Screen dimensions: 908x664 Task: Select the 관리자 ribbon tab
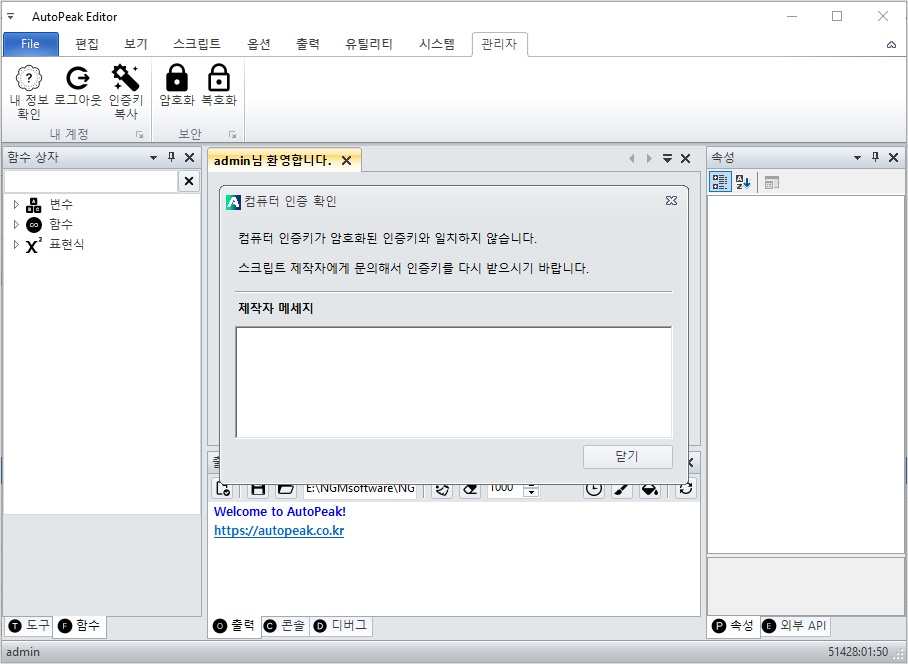[499, 44]
